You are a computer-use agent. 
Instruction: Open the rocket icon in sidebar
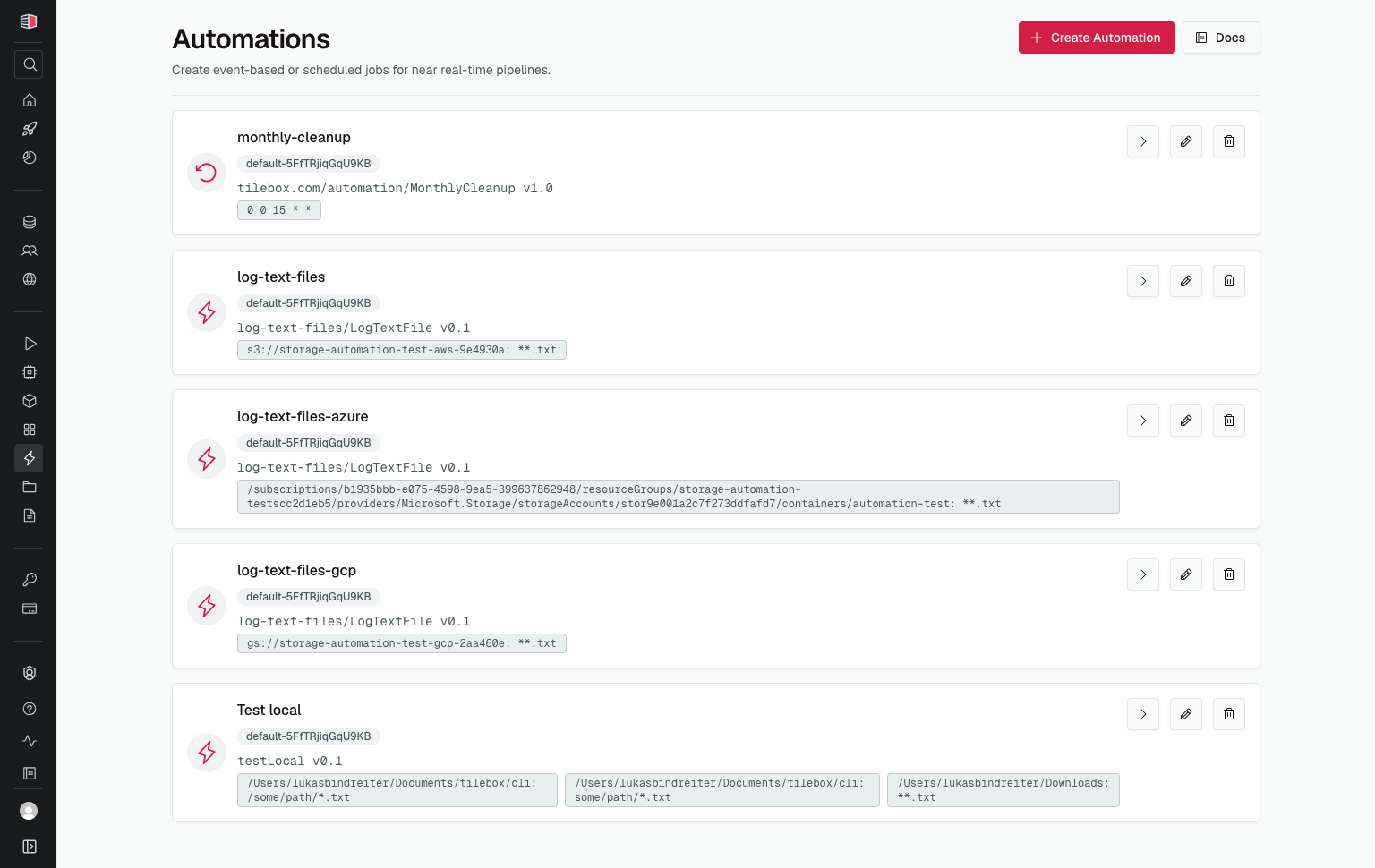coord(29,129)
